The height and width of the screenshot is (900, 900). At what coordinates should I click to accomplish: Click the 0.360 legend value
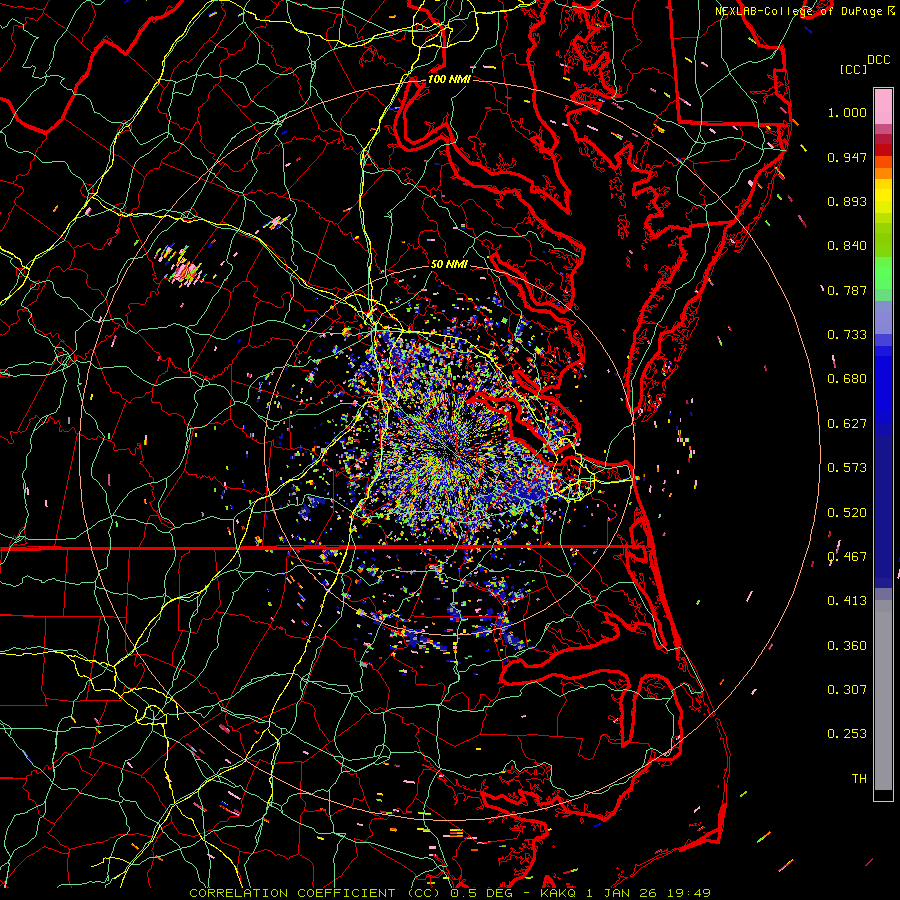click(847, 646)
